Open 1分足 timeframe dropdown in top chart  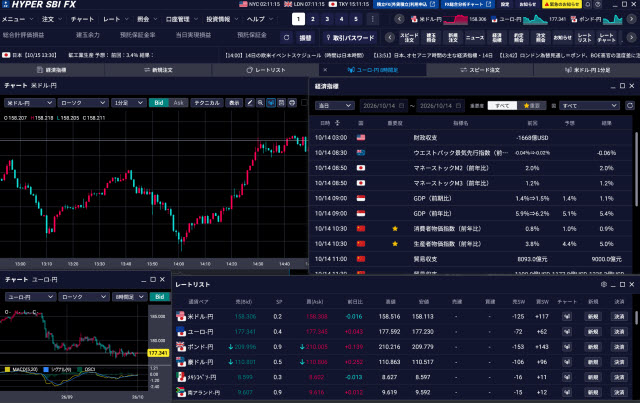coord(129,103)
